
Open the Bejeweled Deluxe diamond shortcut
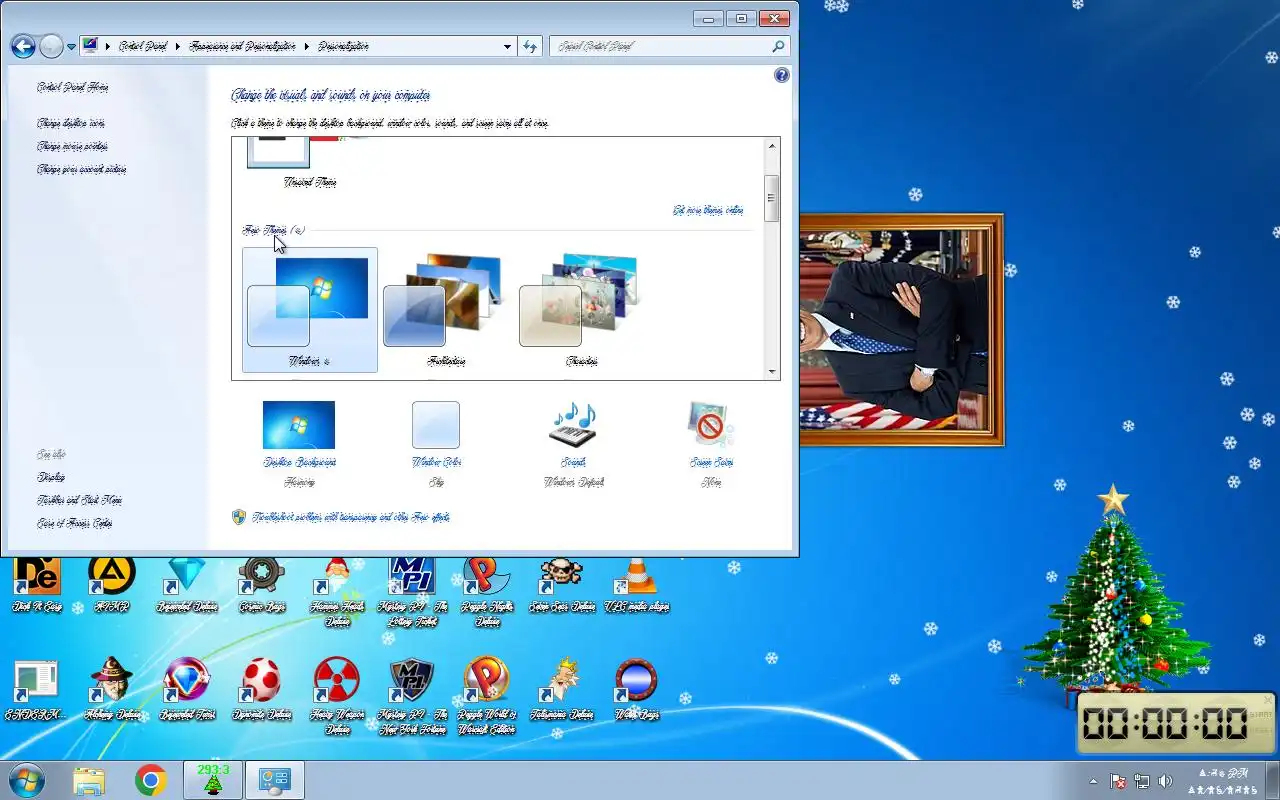187,584
